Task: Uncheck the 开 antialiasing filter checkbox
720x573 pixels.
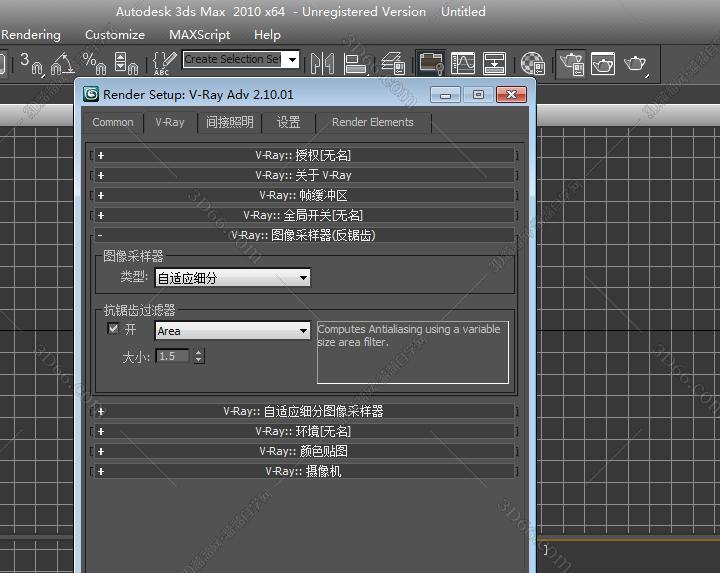Action: click(x=113, y=329)
